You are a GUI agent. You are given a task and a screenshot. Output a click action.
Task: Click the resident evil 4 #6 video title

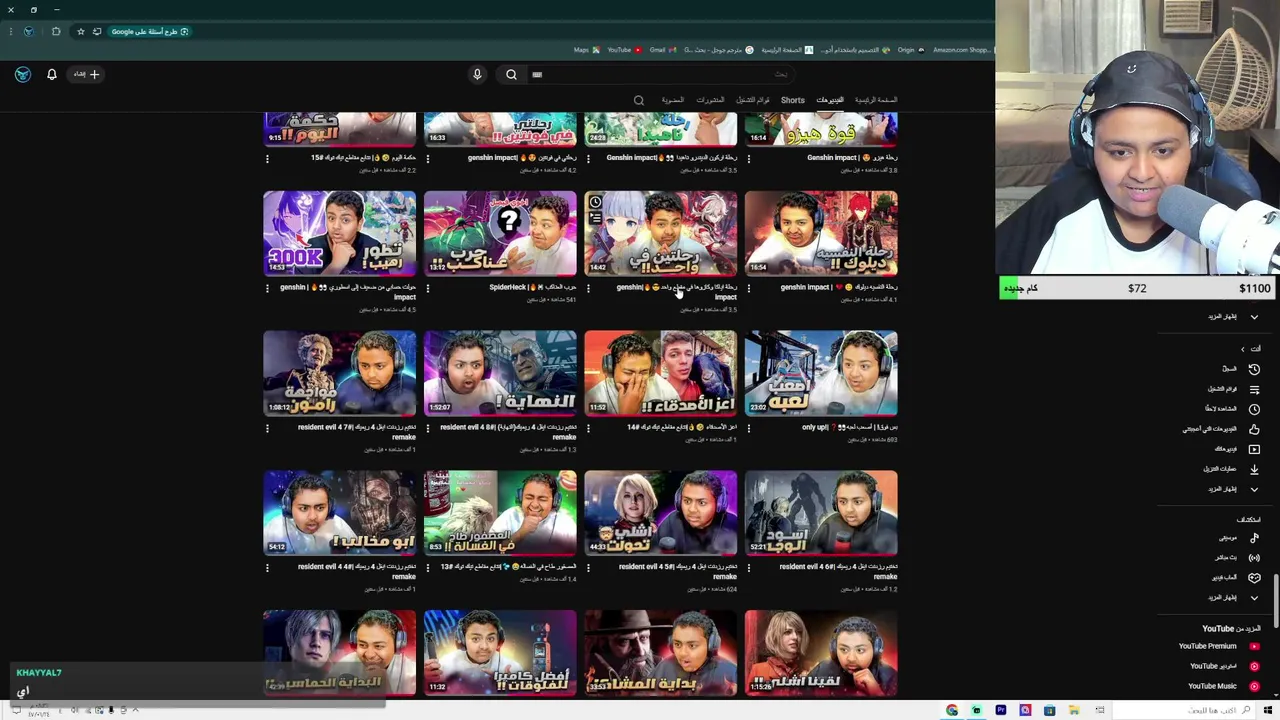pyautogui.click(x=838, y=572)
